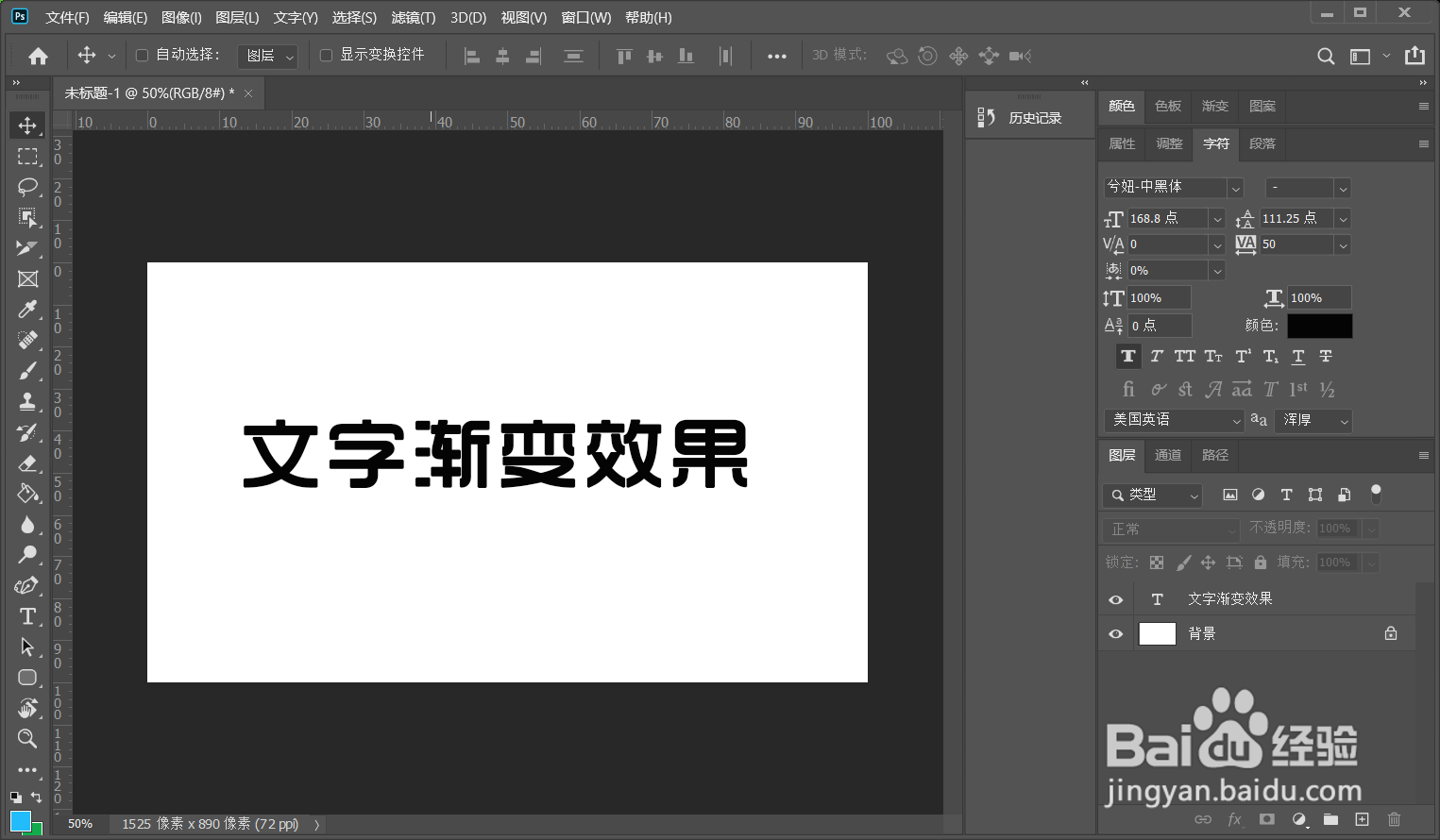This screenshot has height=840, width=1440.
Task: Switch to the 色板 tab
Action: tap(1168, 106)
